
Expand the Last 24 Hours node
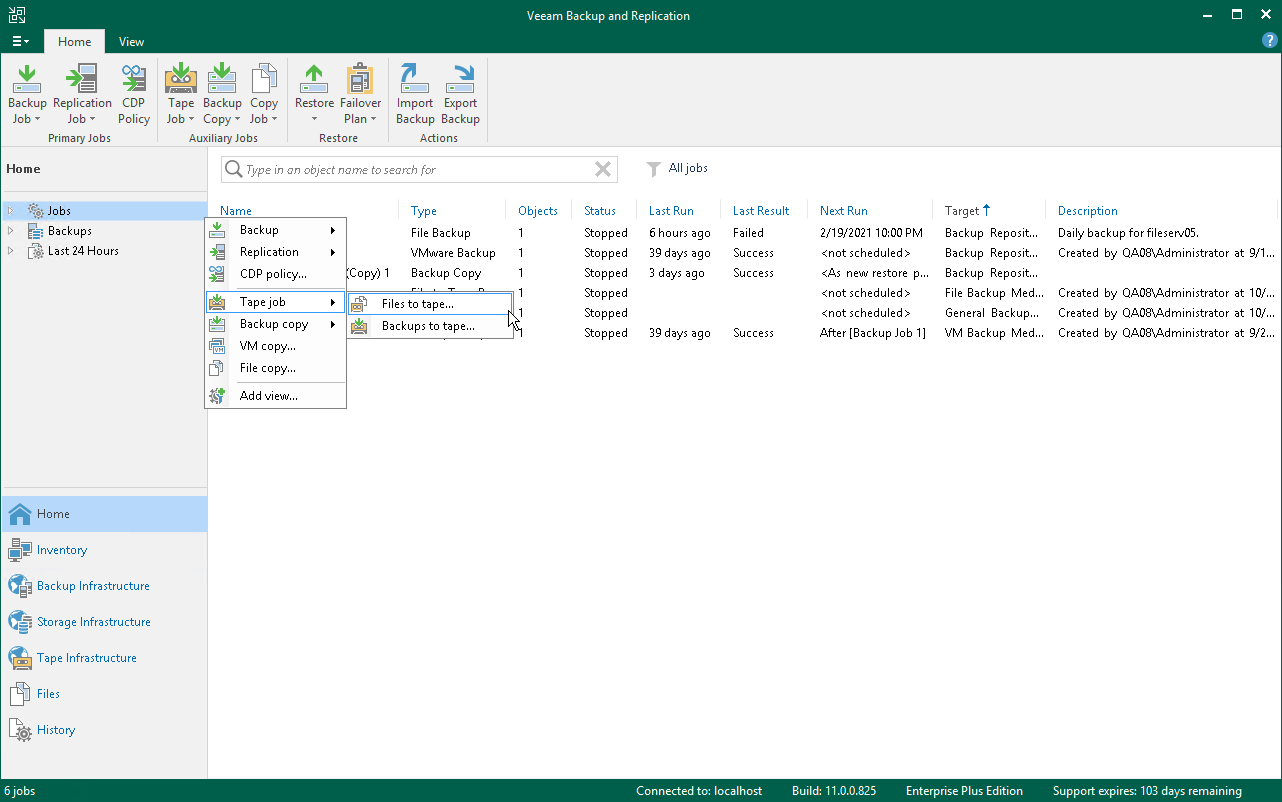12,251
